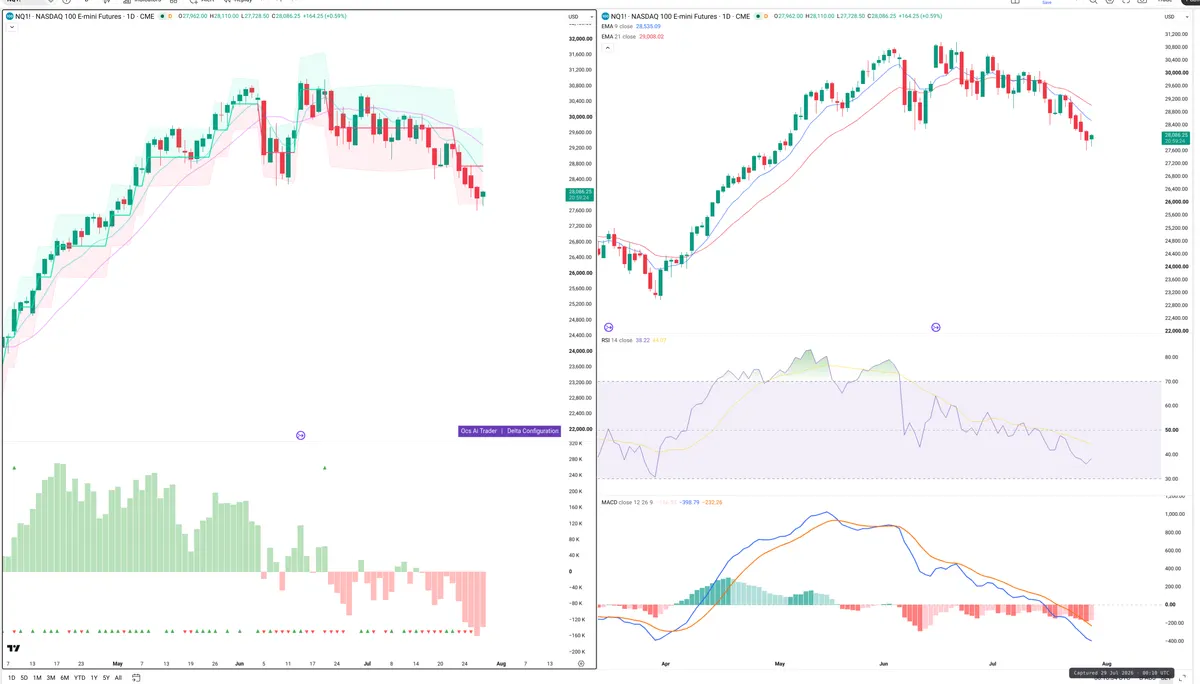1200x684 pixels.
Task: Select the 1D time range
Action: (12, 677)
